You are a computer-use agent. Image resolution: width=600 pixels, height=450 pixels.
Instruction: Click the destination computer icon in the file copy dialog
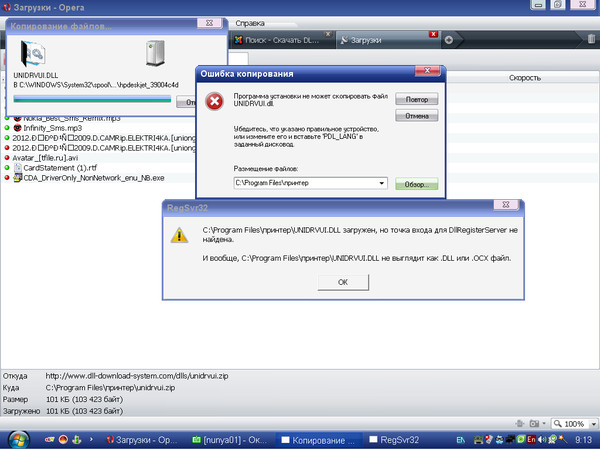point(155,53)
